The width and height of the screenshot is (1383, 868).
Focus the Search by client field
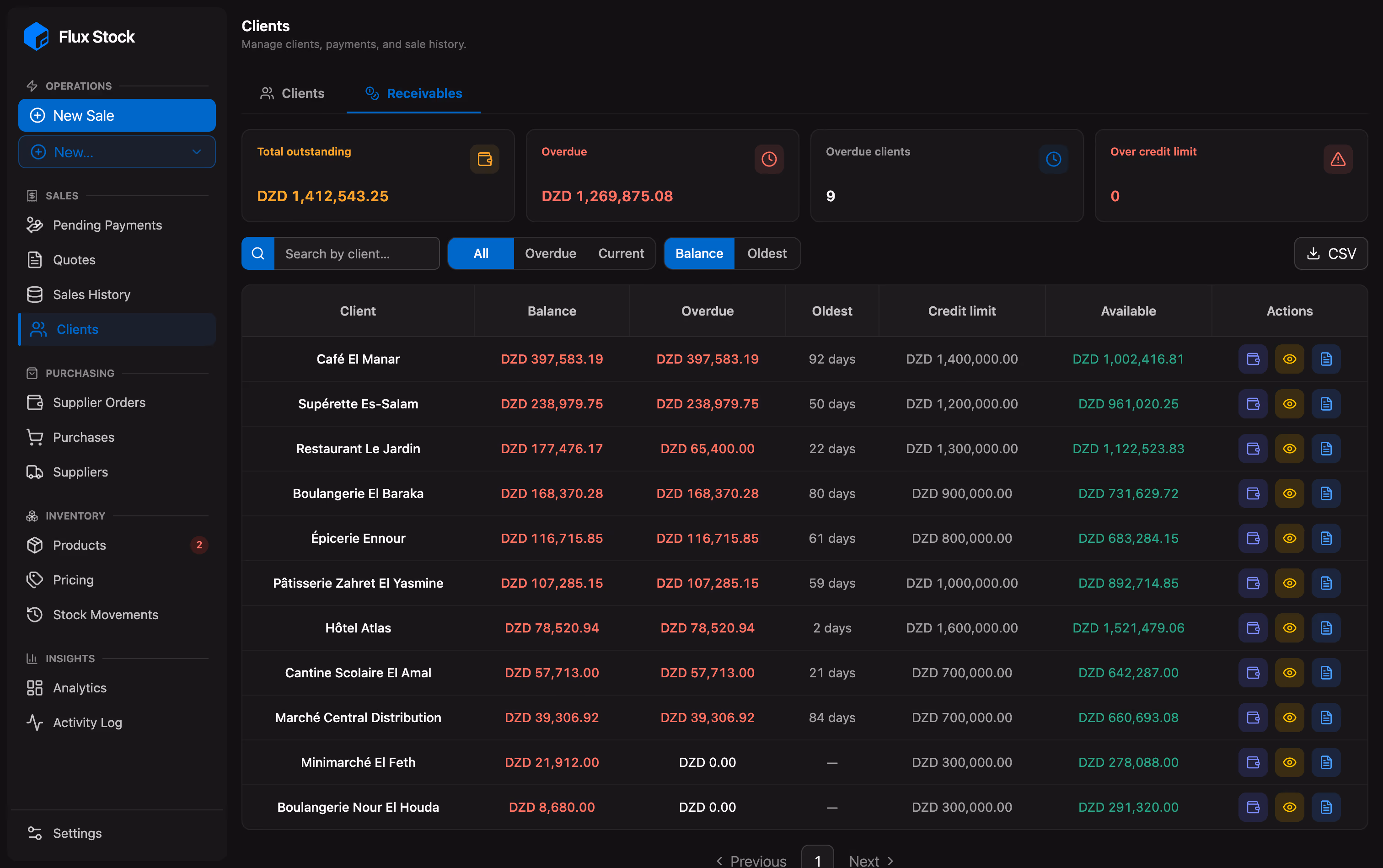click(x=357, y=253)
